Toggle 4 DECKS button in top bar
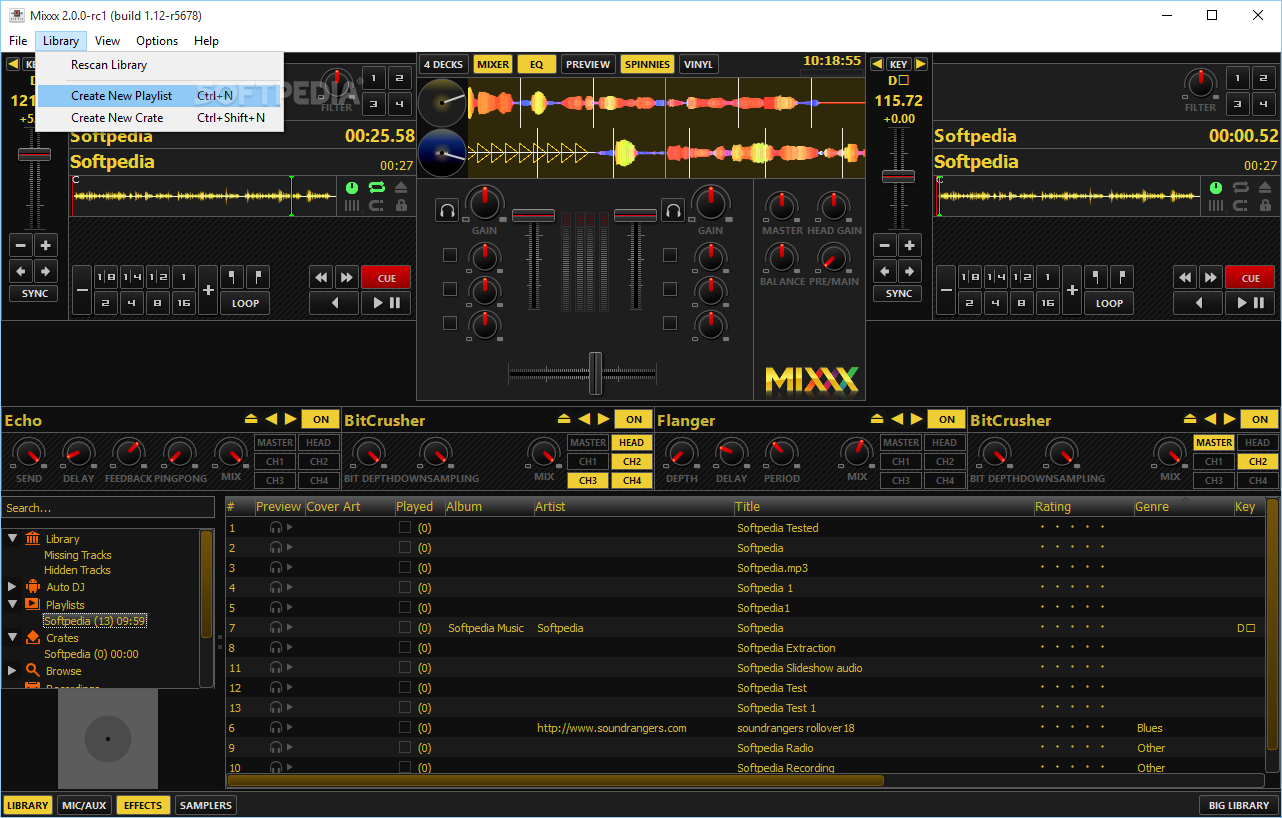1282x818 pixels. click(443, 64)
